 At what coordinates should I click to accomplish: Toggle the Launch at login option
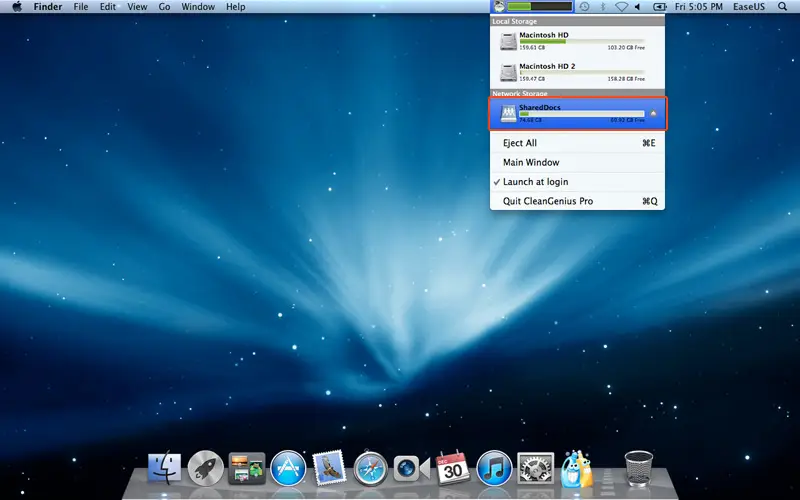578,182
